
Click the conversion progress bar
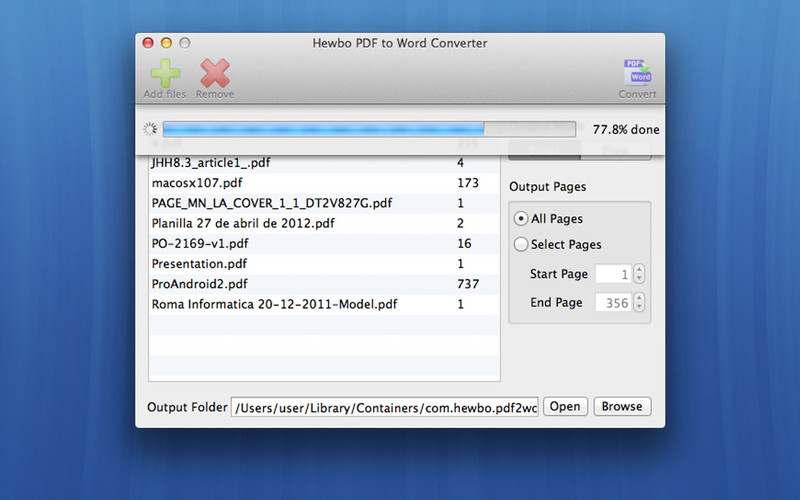click(369, 129)
